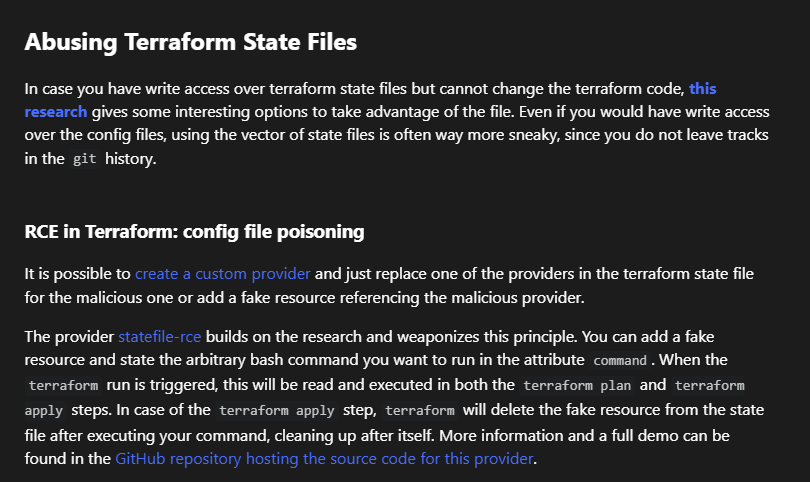Click the inline "command" code snippet

[x=624, y=361]
